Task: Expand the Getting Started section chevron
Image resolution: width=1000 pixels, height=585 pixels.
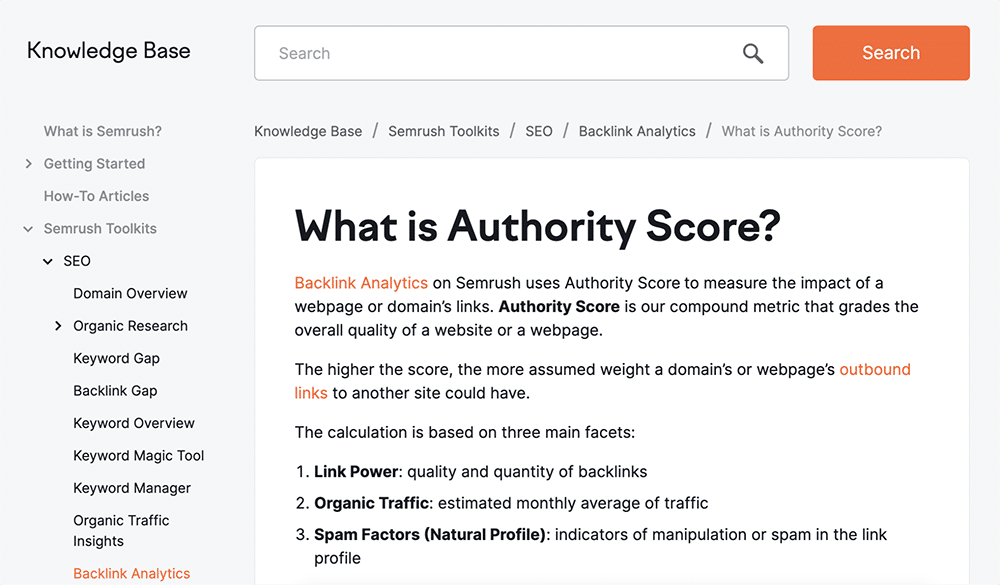Action: (x=28, y=164)
